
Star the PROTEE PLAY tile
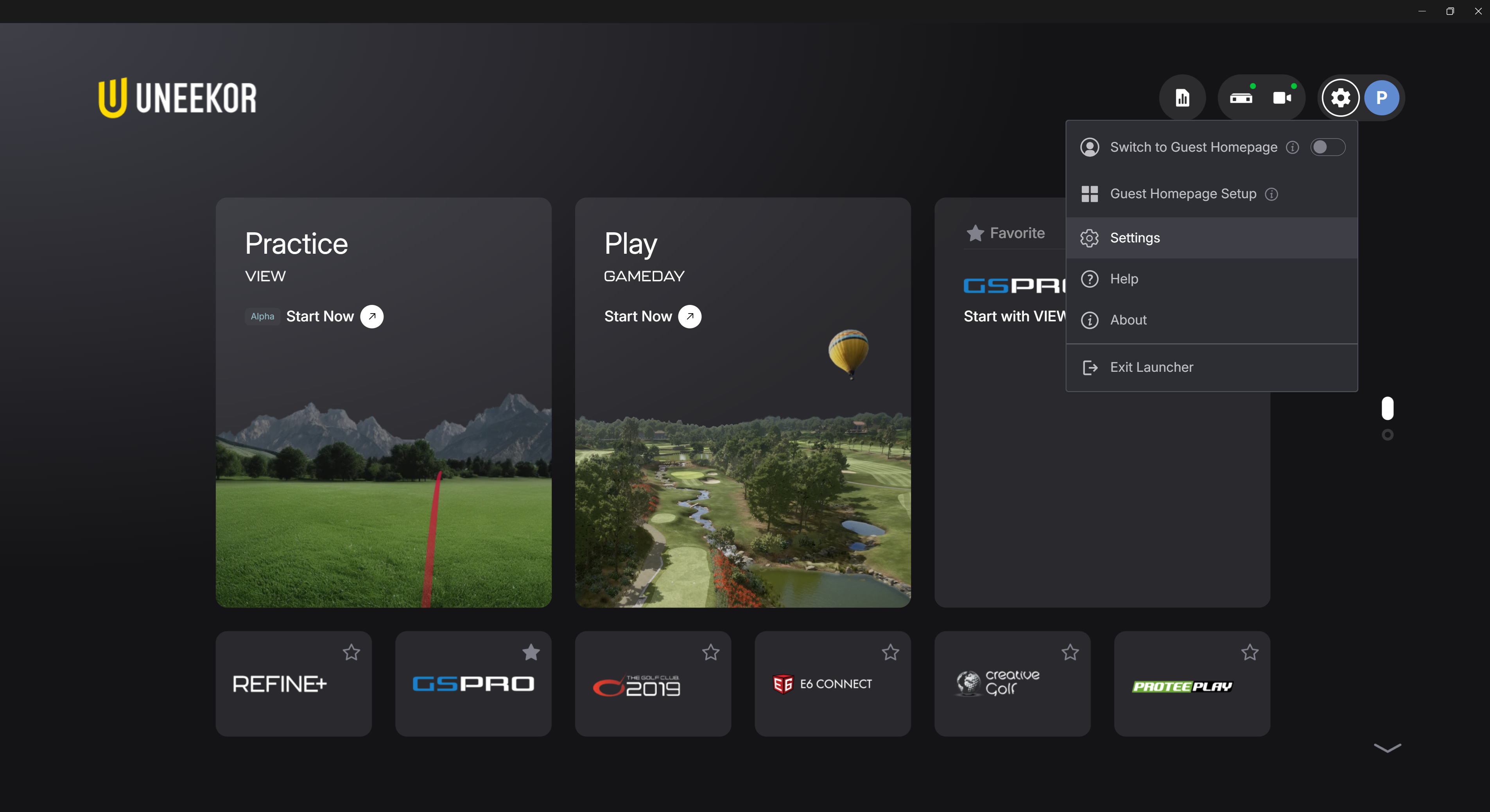click(x=1250, y=652)
